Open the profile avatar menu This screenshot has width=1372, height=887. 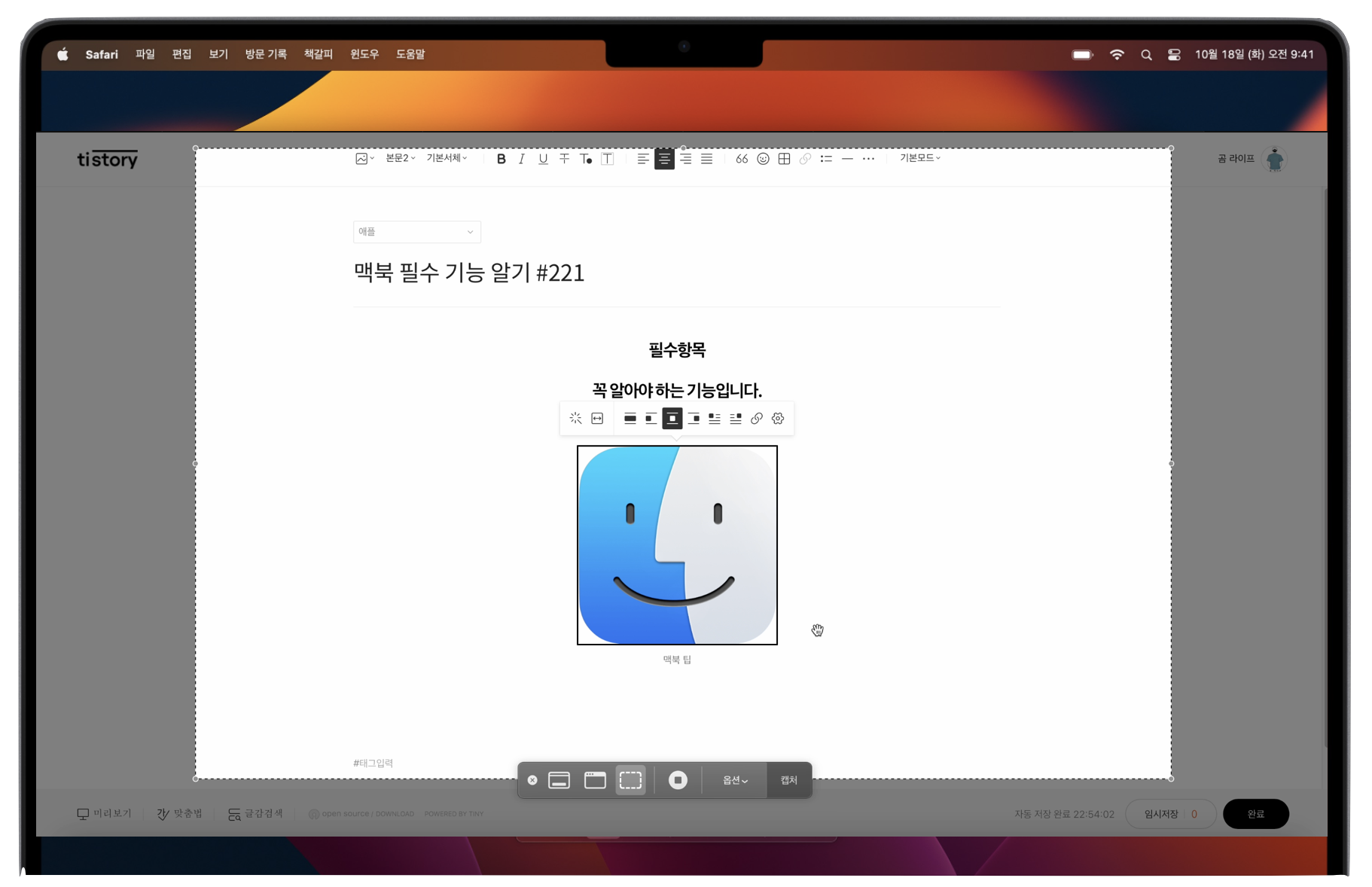coord(1274,159)
